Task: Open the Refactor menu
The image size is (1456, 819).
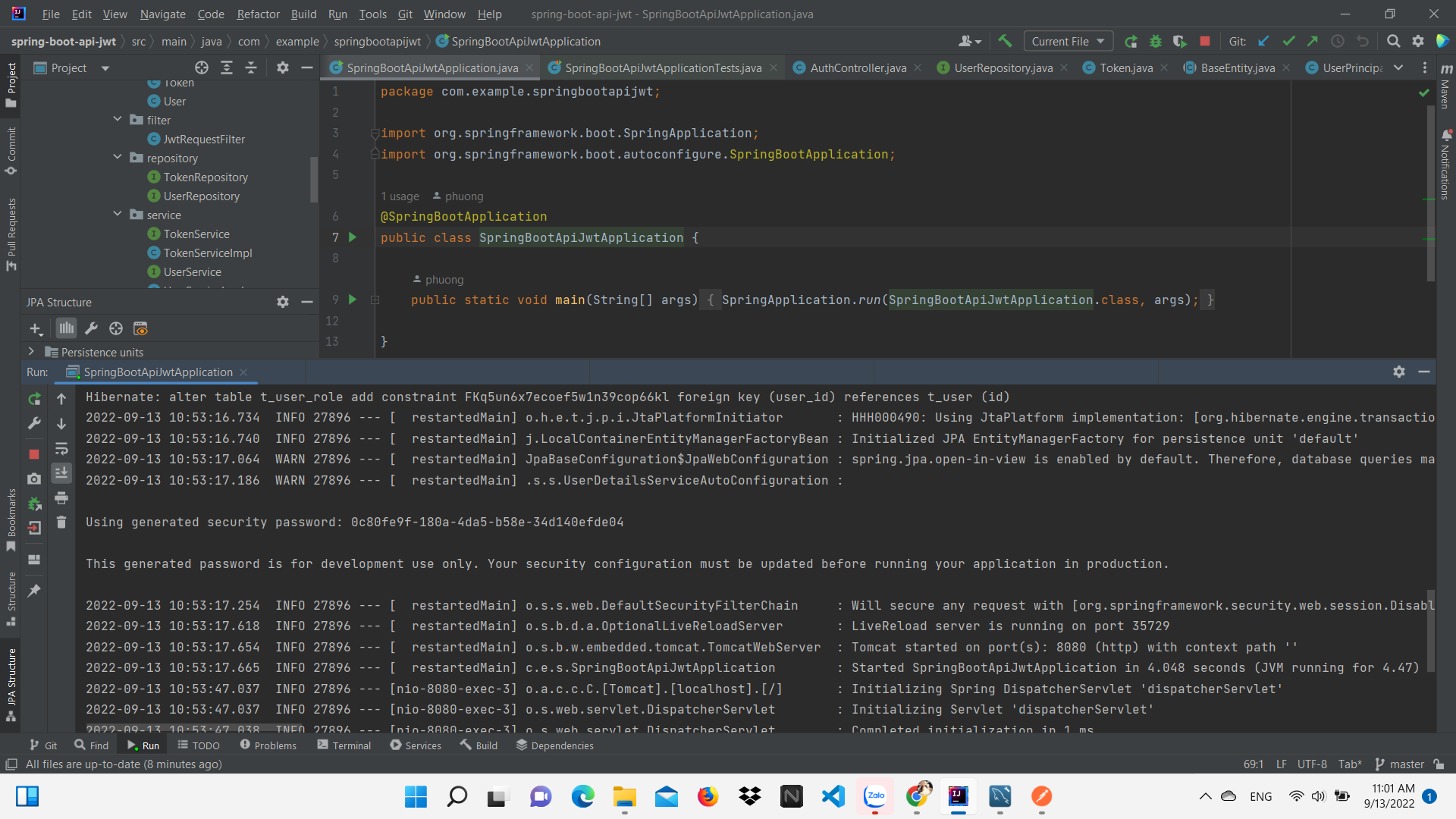Action: click(258, 14)
